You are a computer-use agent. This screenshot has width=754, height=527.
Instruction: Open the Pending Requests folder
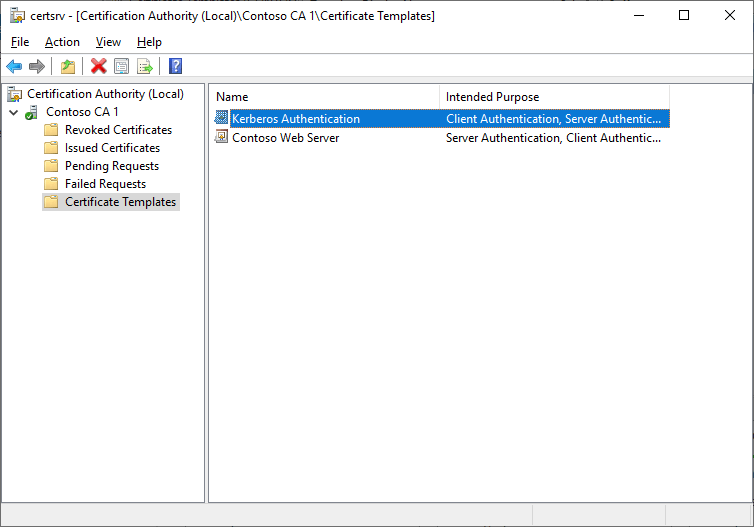(x=112, y=166)
